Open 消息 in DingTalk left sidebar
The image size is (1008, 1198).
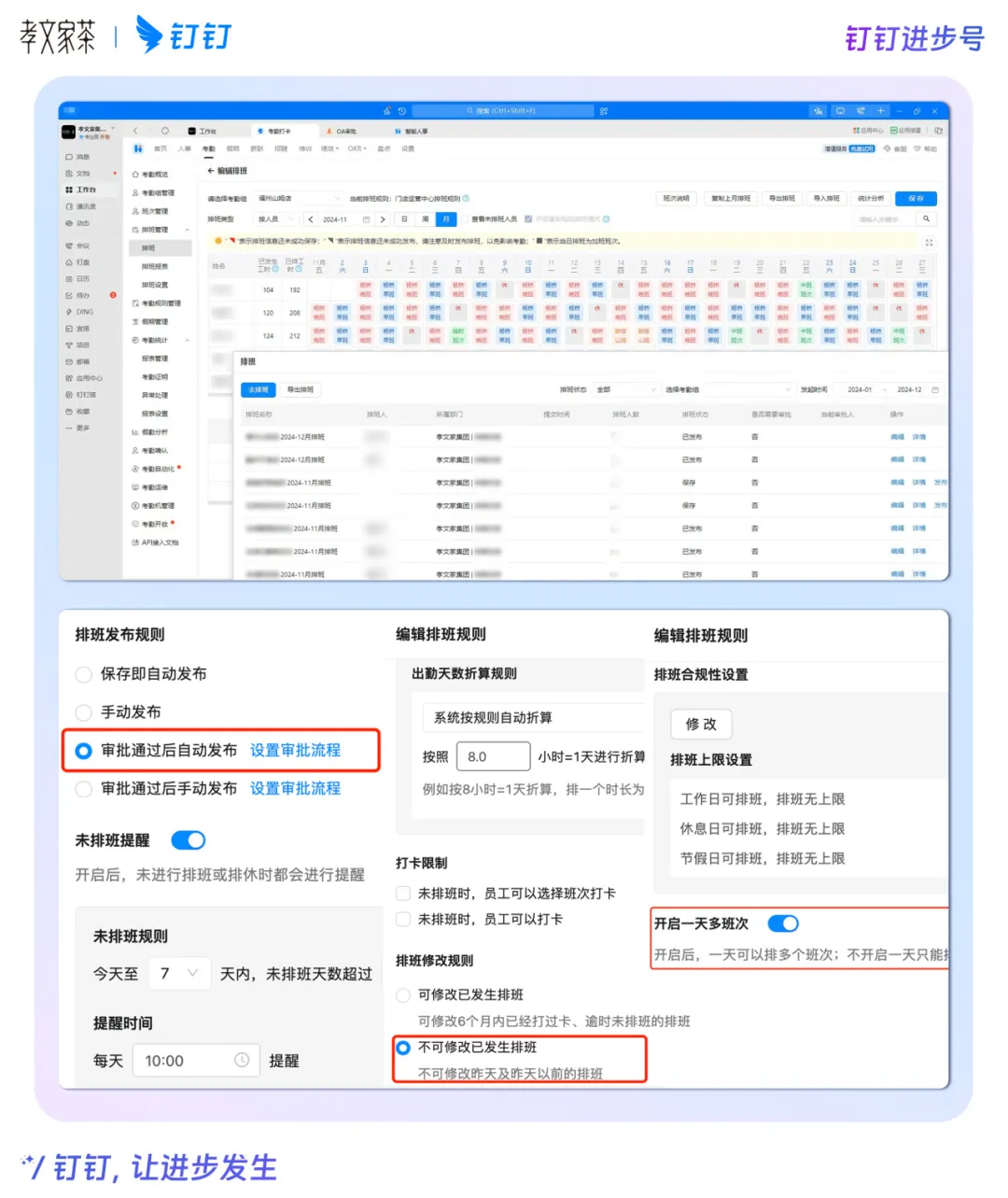[77, 157]
